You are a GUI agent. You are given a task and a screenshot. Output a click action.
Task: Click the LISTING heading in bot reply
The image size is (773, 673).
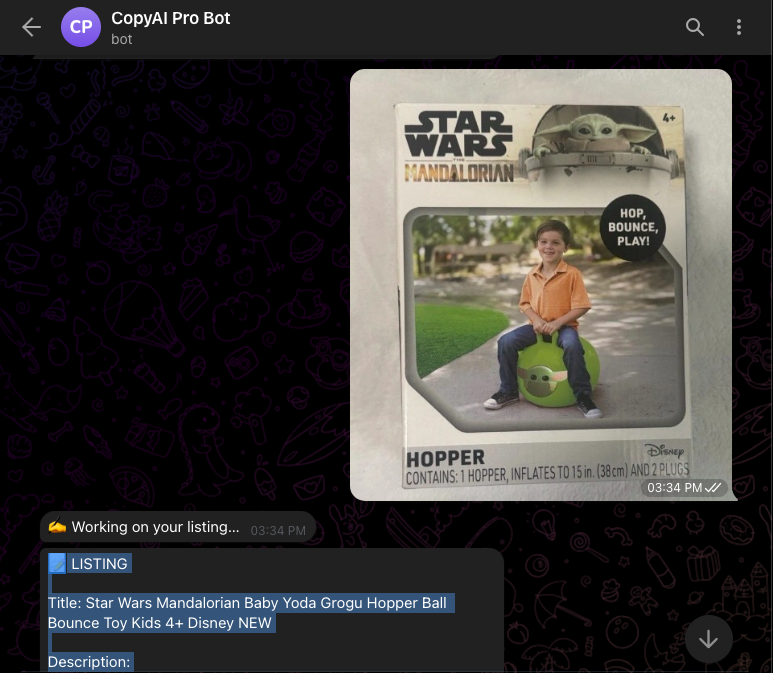[x=99, y=564]
